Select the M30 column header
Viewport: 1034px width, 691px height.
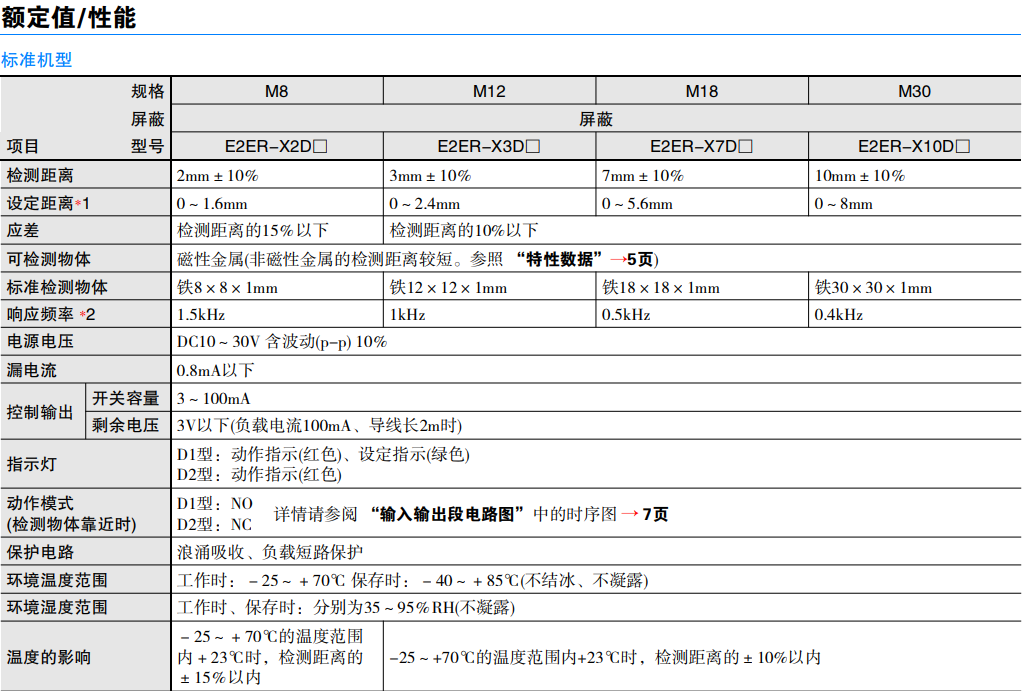[x=915, y=92]
